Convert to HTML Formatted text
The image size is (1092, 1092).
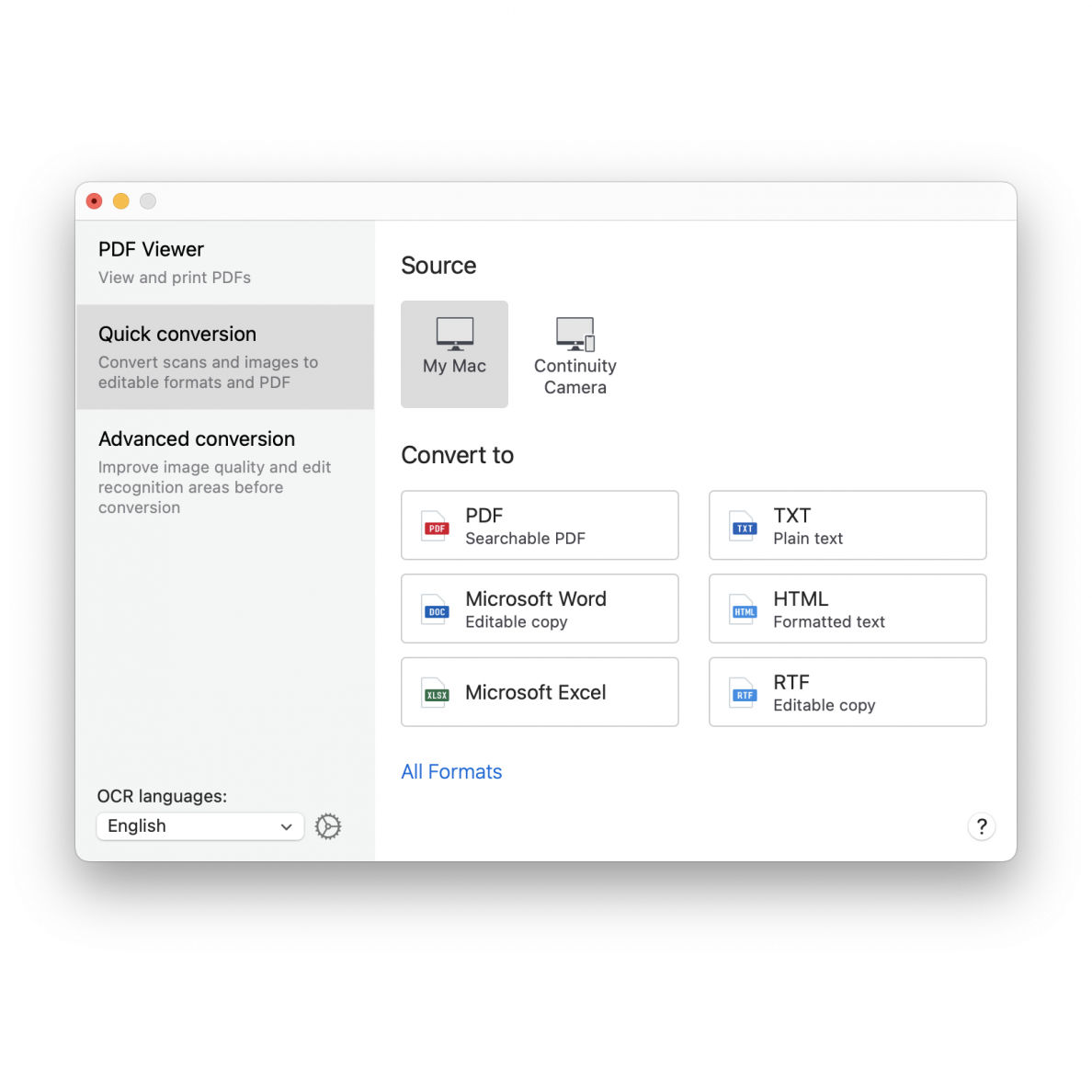tap(847, 609)
